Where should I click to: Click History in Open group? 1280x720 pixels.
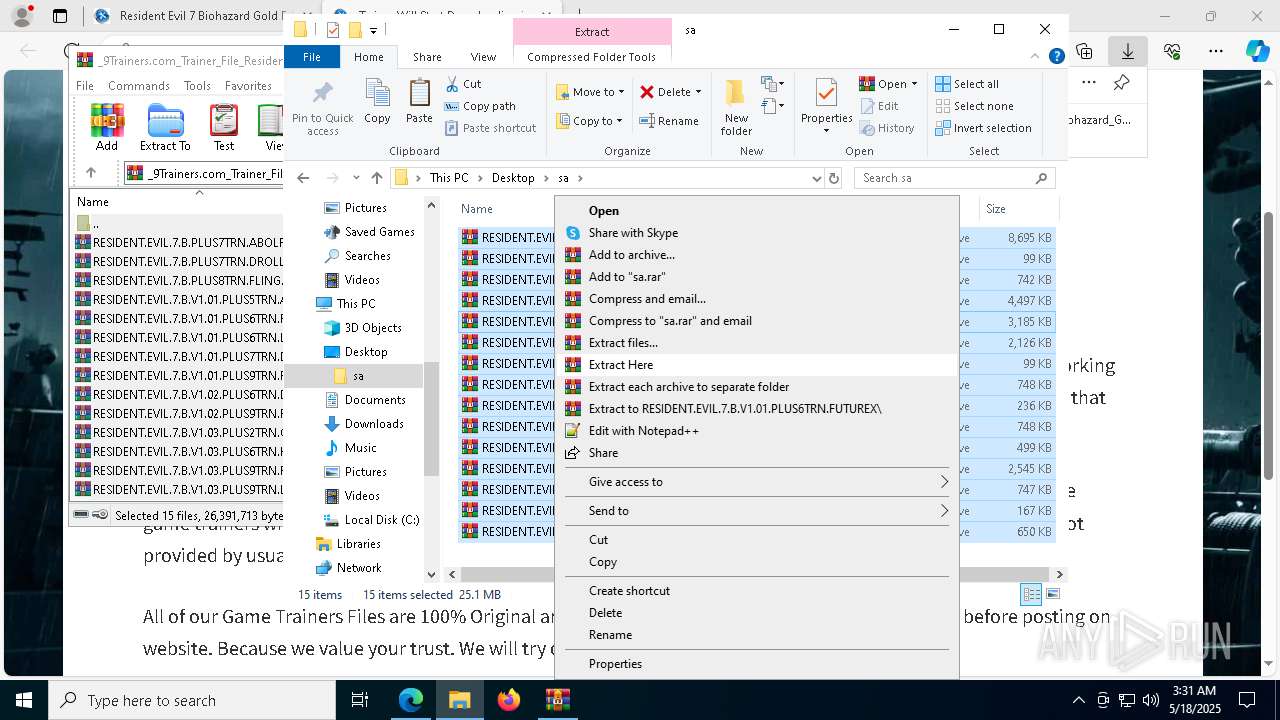(x=887, y=128)
